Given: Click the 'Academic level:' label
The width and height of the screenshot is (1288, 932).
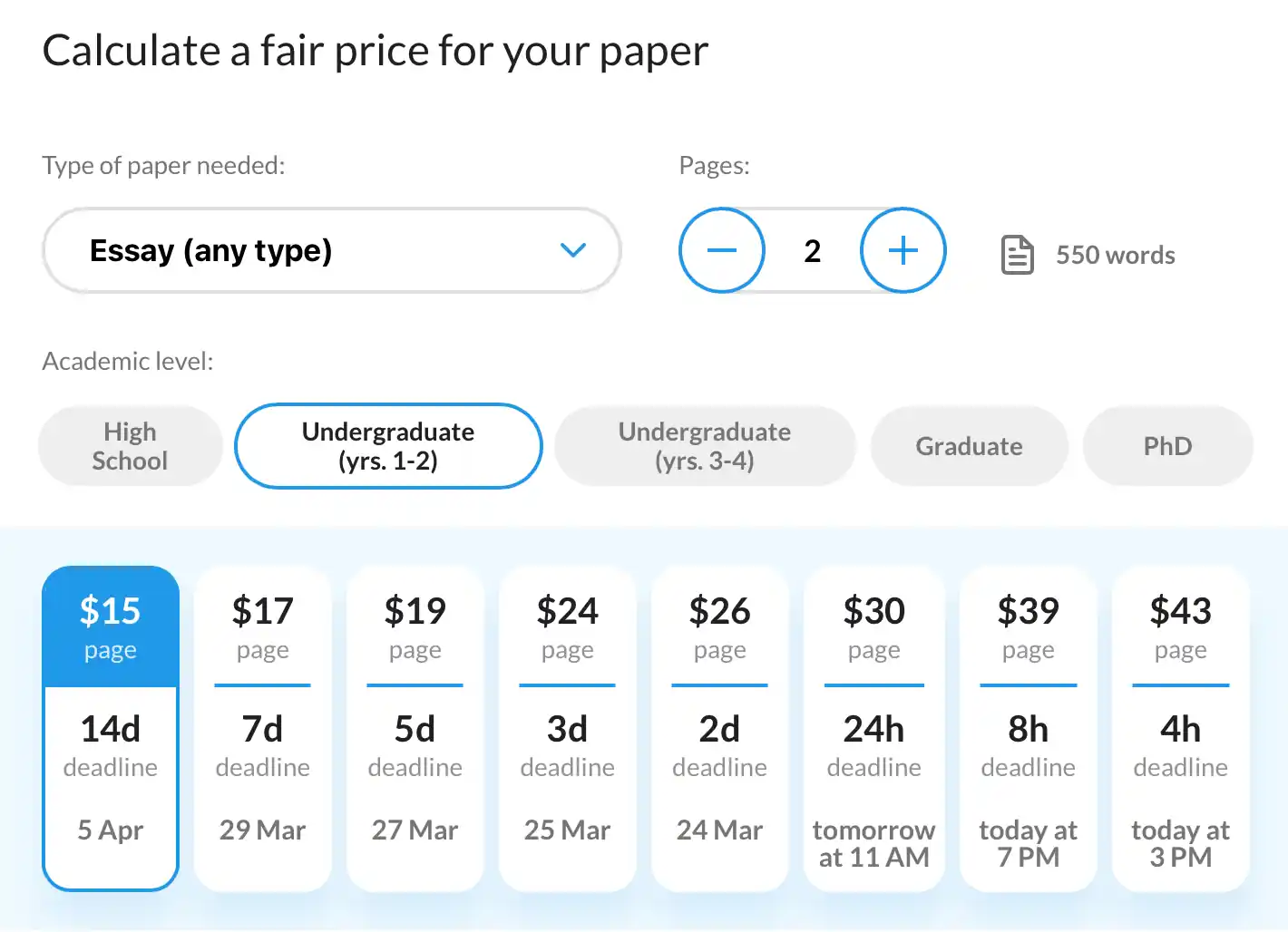Looking at the screenshot, I should [128, 362].
